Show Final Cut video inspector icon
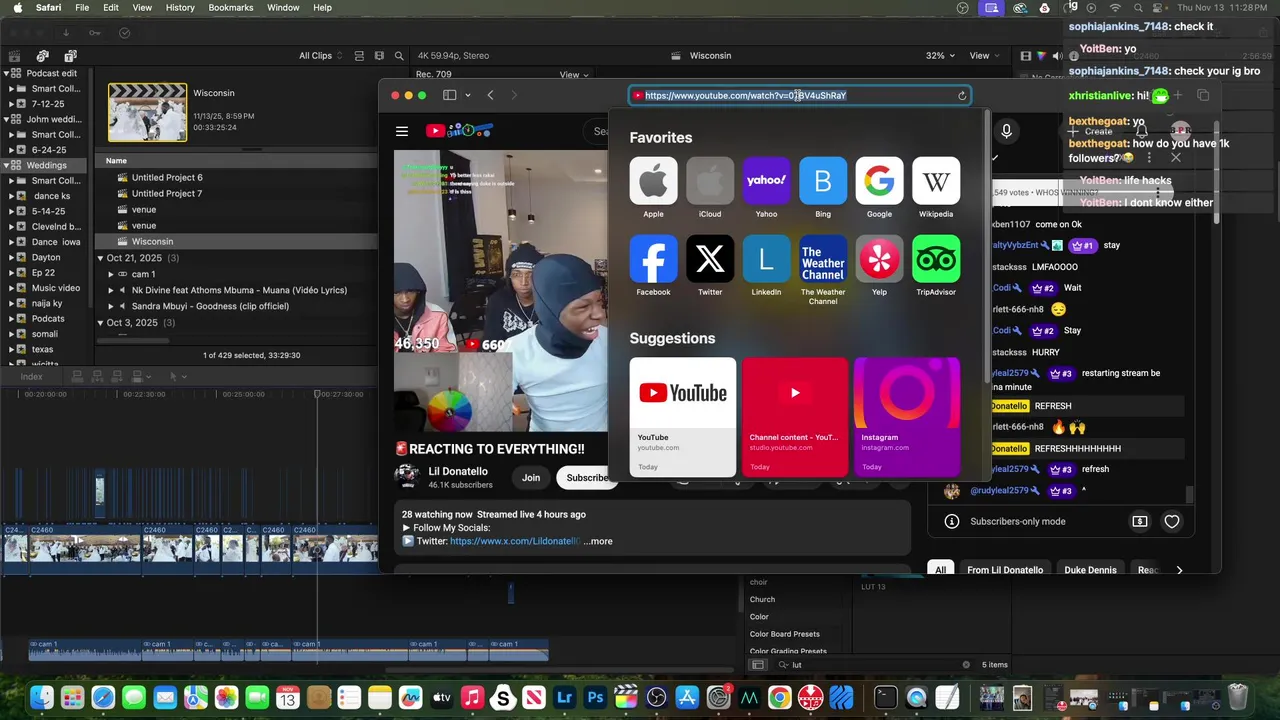 click(x=1025, y=56)
